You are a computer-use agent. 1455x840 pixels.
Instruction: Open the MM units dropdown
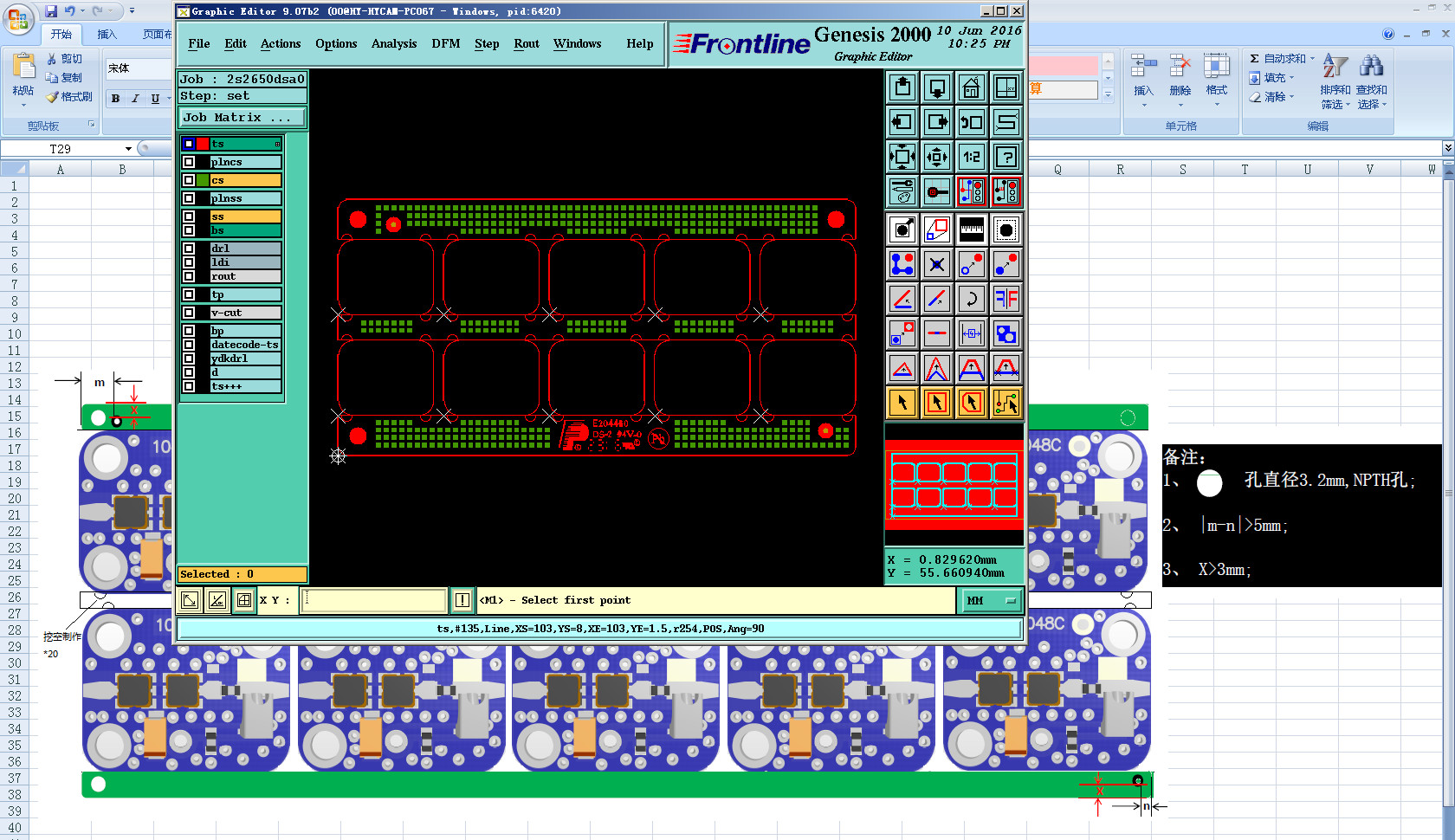coord(991,600)
